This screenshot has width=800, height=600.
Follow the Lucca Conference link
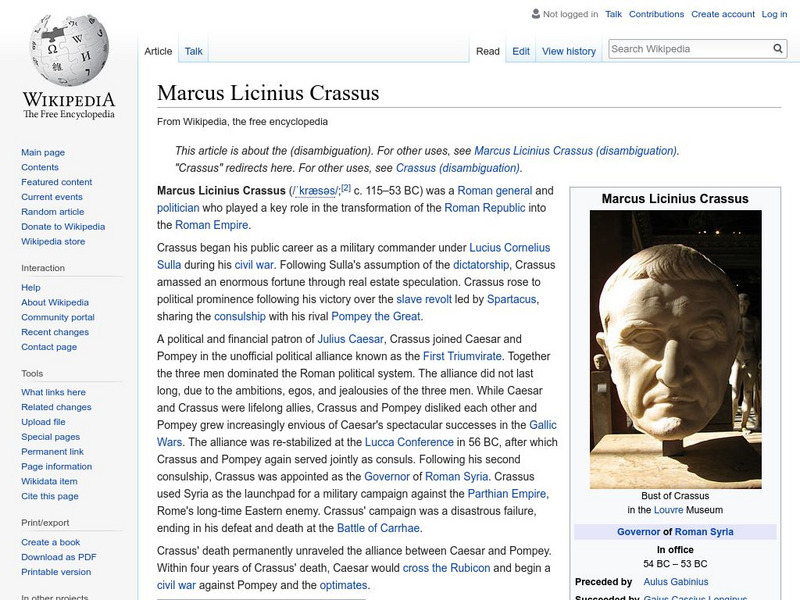click(x=409, y=442)
